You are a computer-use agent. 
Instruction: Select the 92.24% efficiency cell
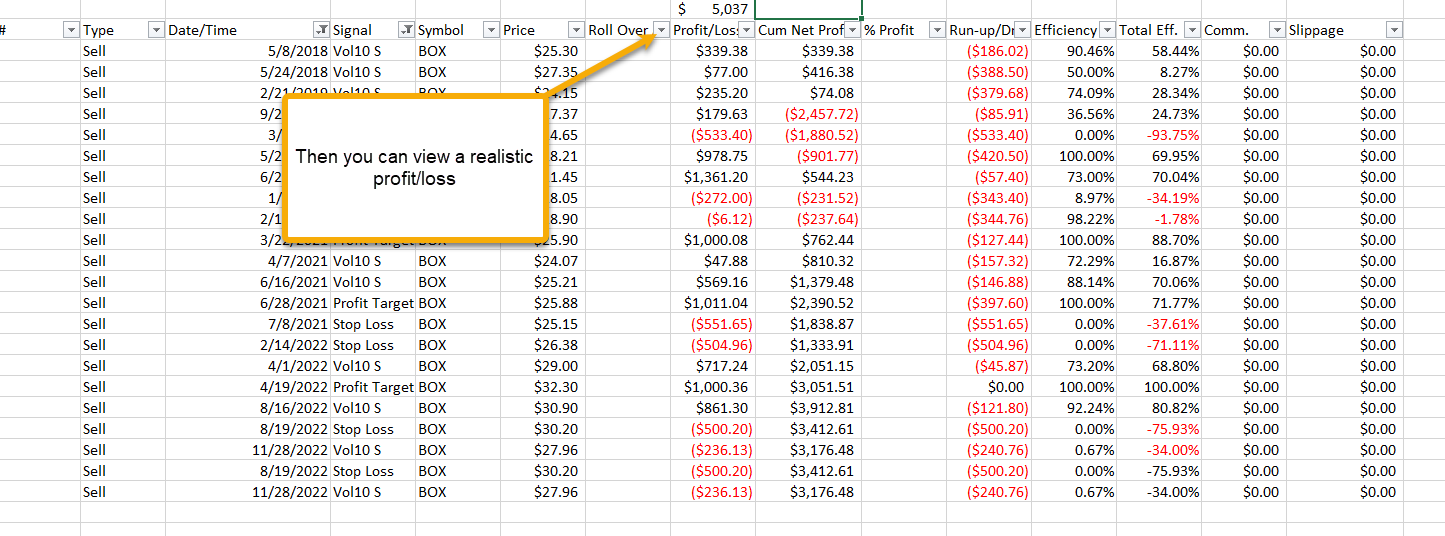click(1074, 408)
